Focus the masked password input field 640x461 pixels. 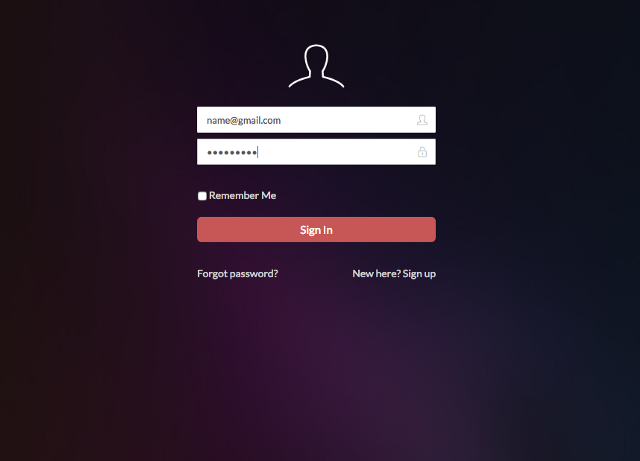316,152
